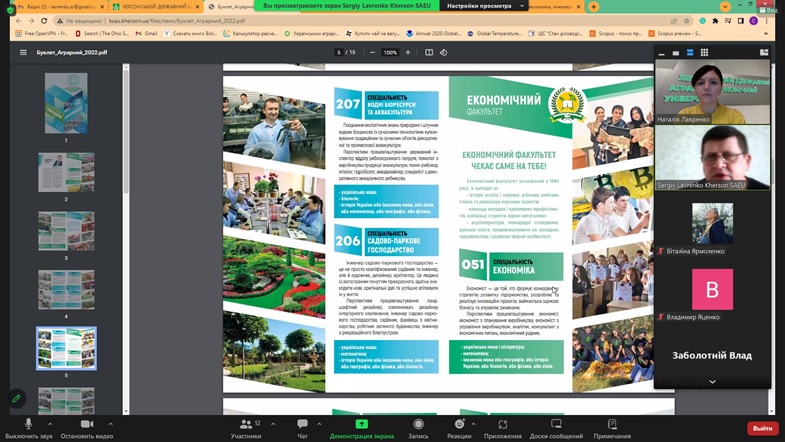This screenshot has height=442, width=785.
Task: Select page 2 thumbnail in sidebar
Action: coord(66,172)
